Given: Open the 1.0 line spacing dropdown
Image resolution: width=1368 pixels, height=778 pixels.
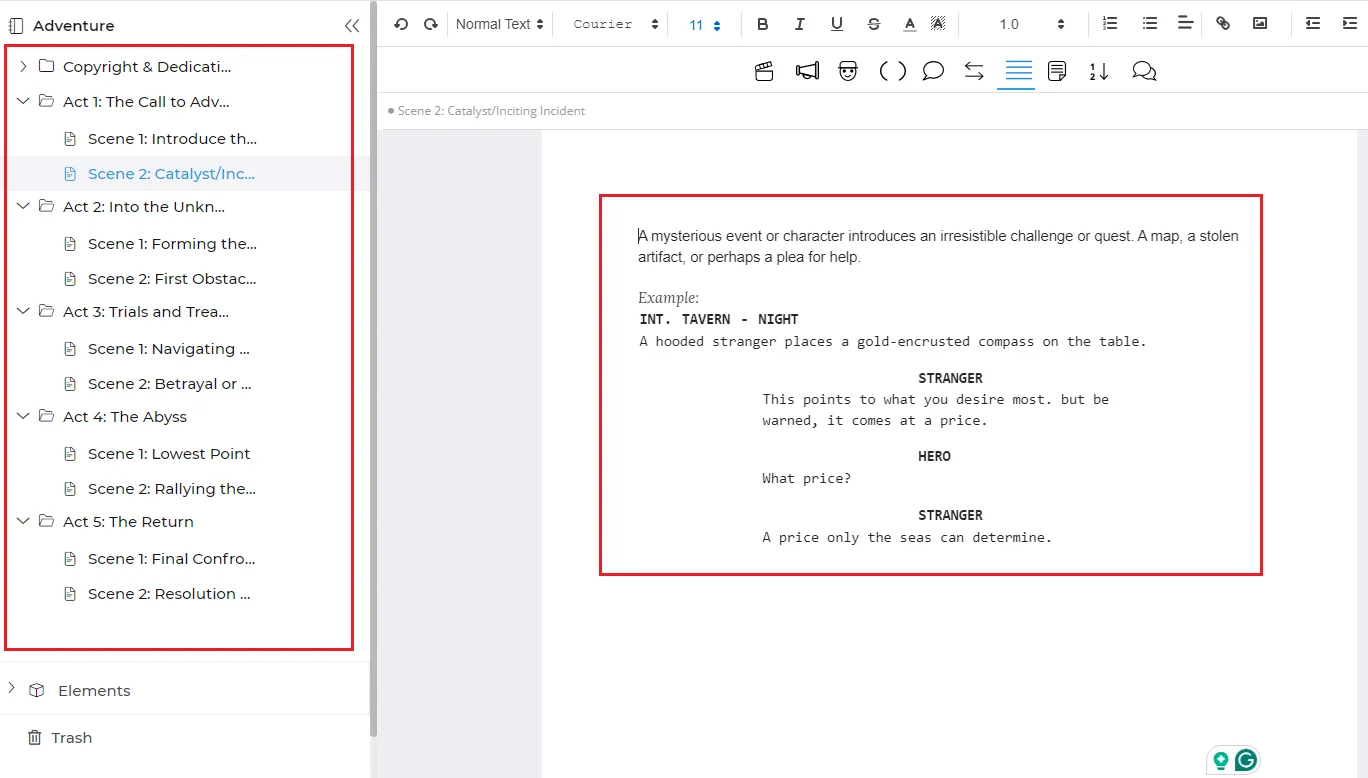Looking at the screenshot, I should click(x=1032, y=24).
